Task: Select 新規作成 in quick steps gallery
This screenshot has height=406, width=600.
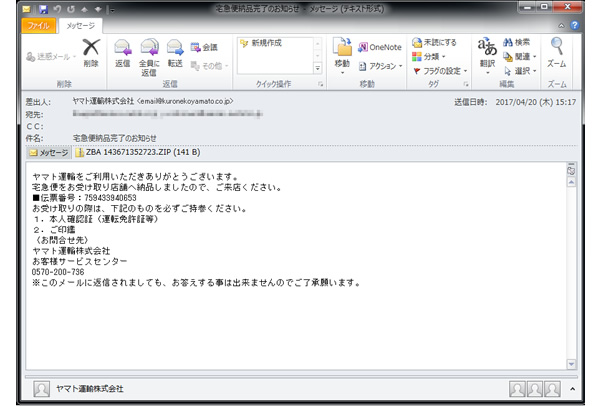Action: pos(261,43)
